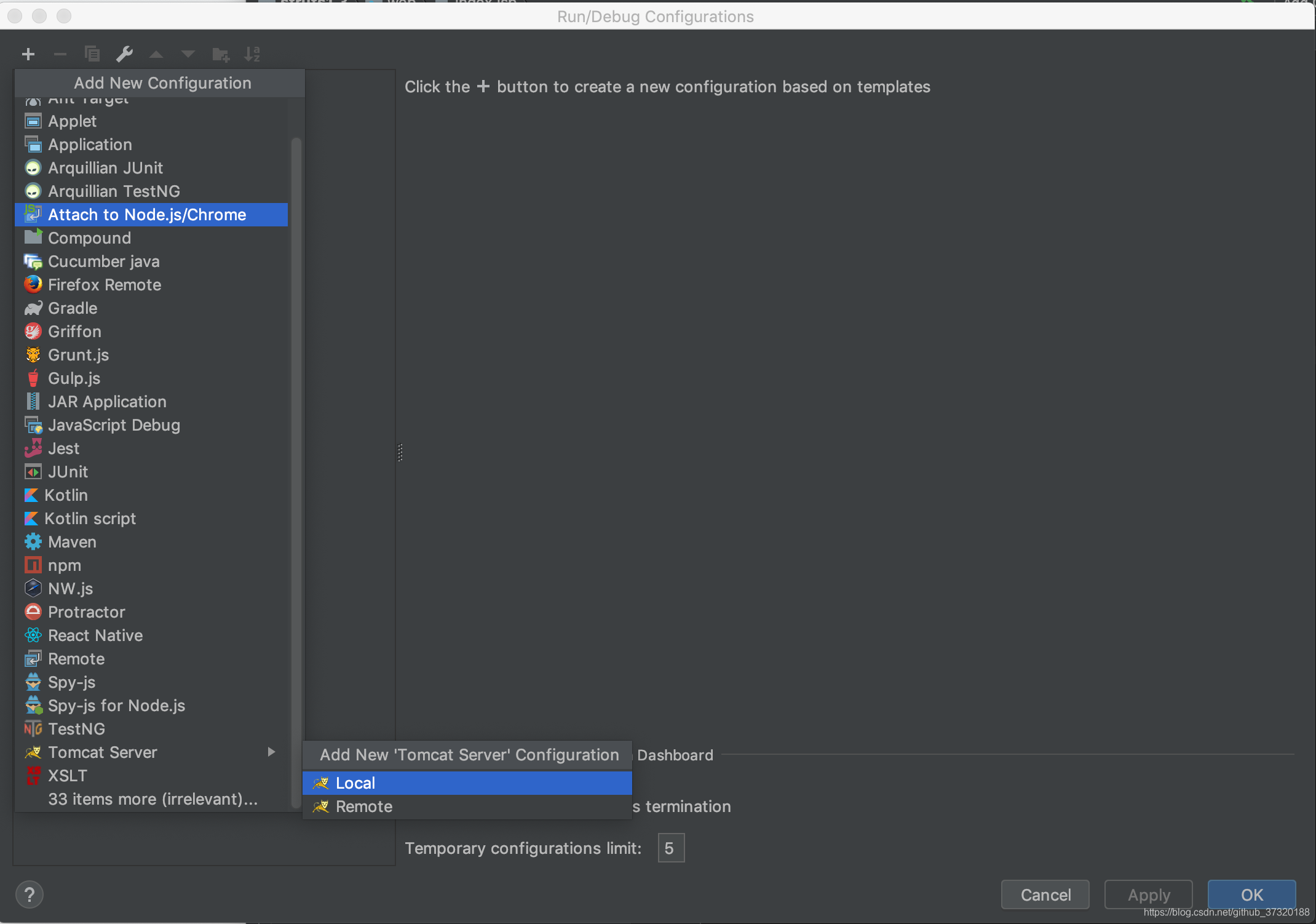Click the Griffon icon
Viewport: 1316px width, 924px height.
click(33, 332)
